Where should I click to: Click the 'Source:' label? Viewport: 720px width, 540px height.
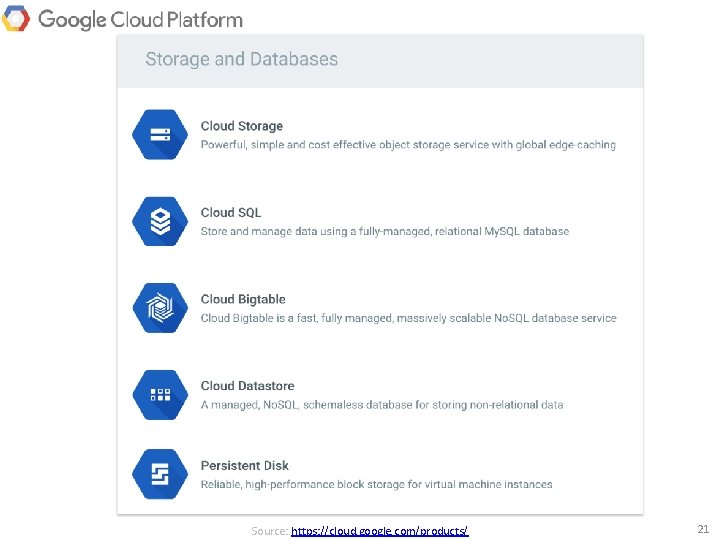pyautogui.click(x=270, y=531)
